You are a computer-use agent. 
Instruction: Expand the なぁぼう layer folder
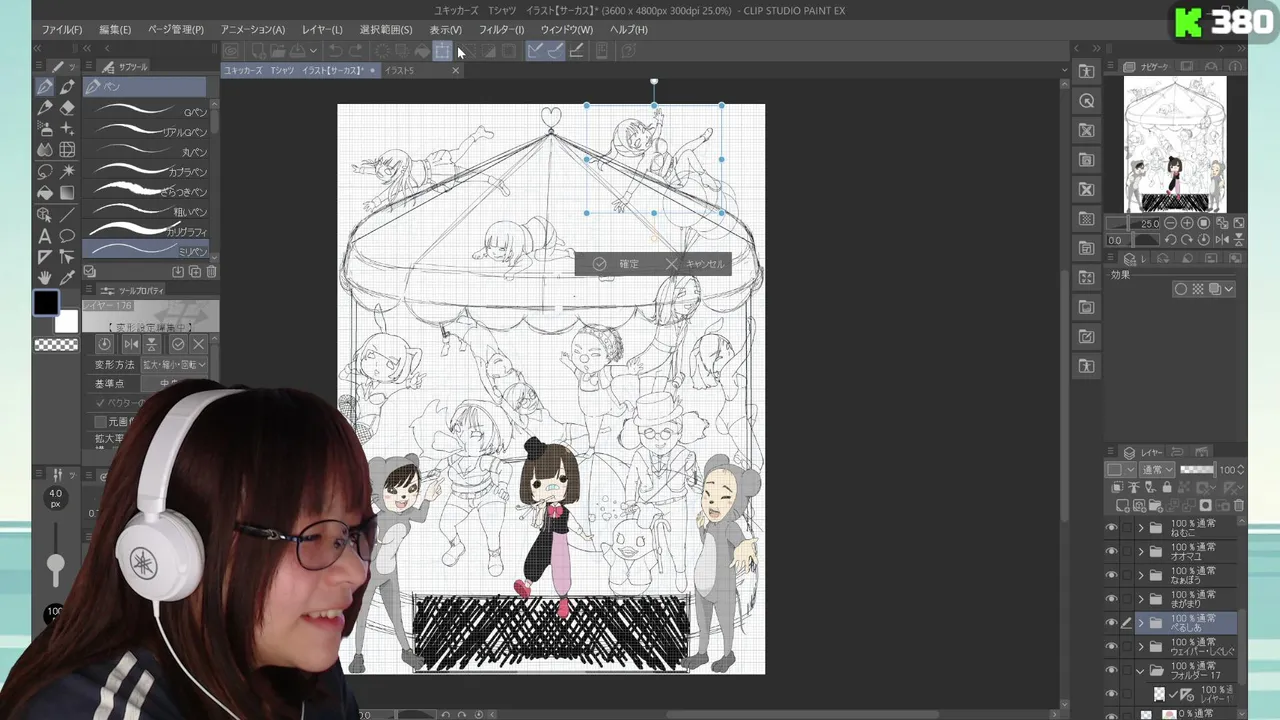(x=1141, y=575)
